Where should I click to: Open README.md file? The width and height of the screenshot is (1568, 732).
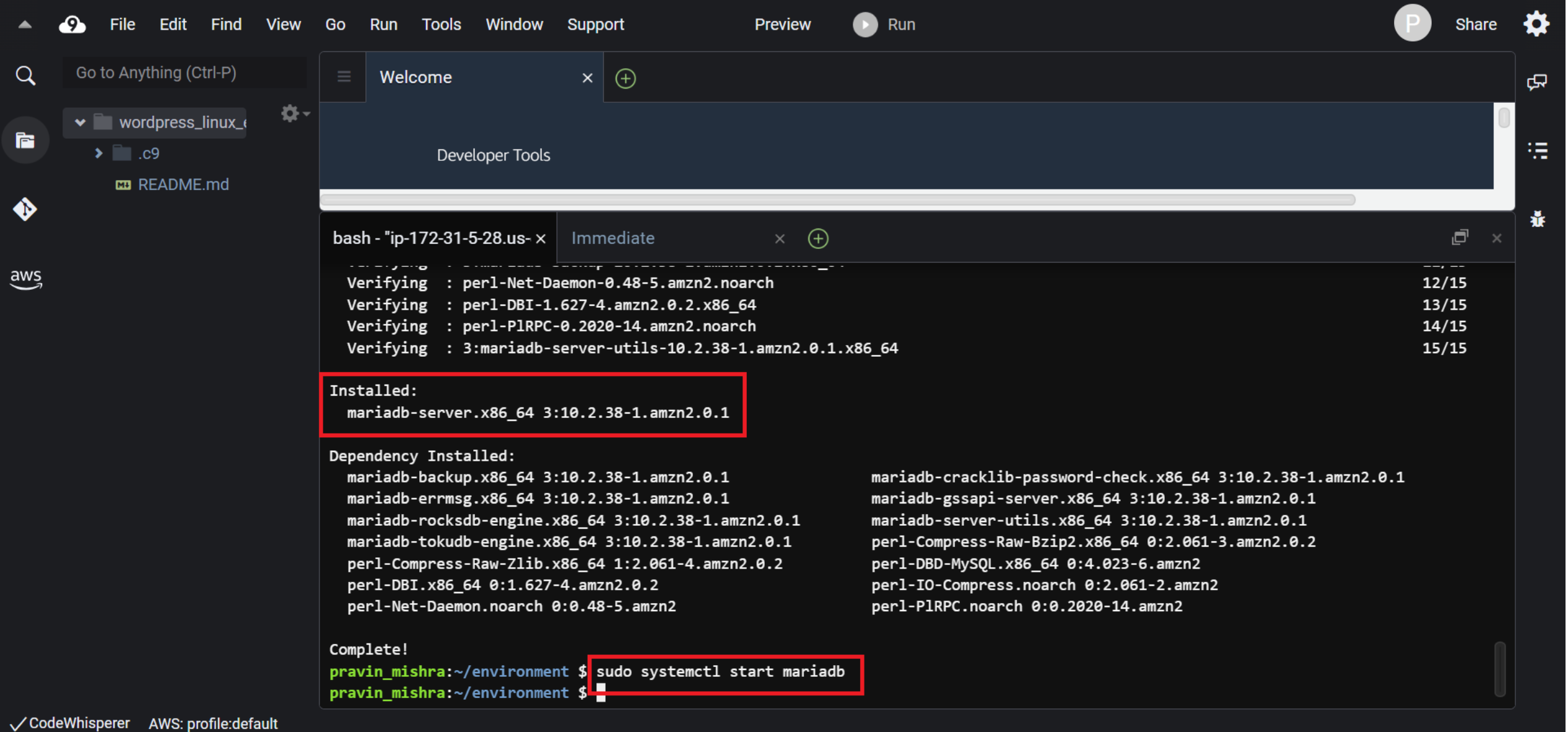click(183, 185)
